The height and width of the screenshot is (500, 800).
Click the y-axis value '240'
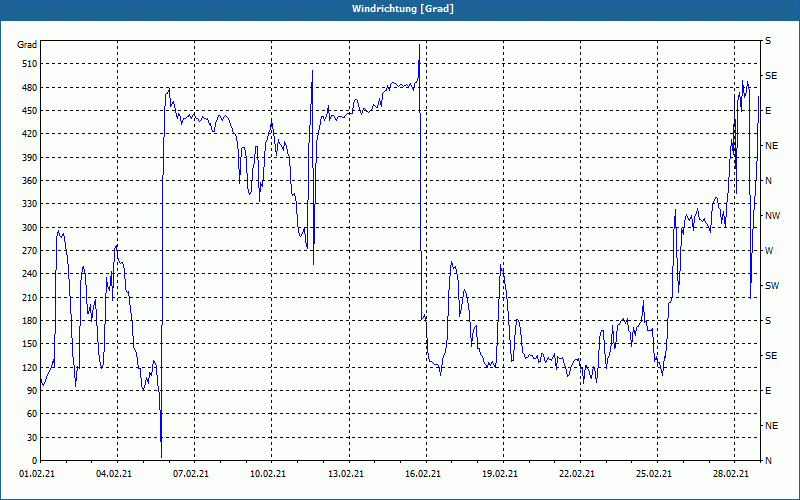30,274
